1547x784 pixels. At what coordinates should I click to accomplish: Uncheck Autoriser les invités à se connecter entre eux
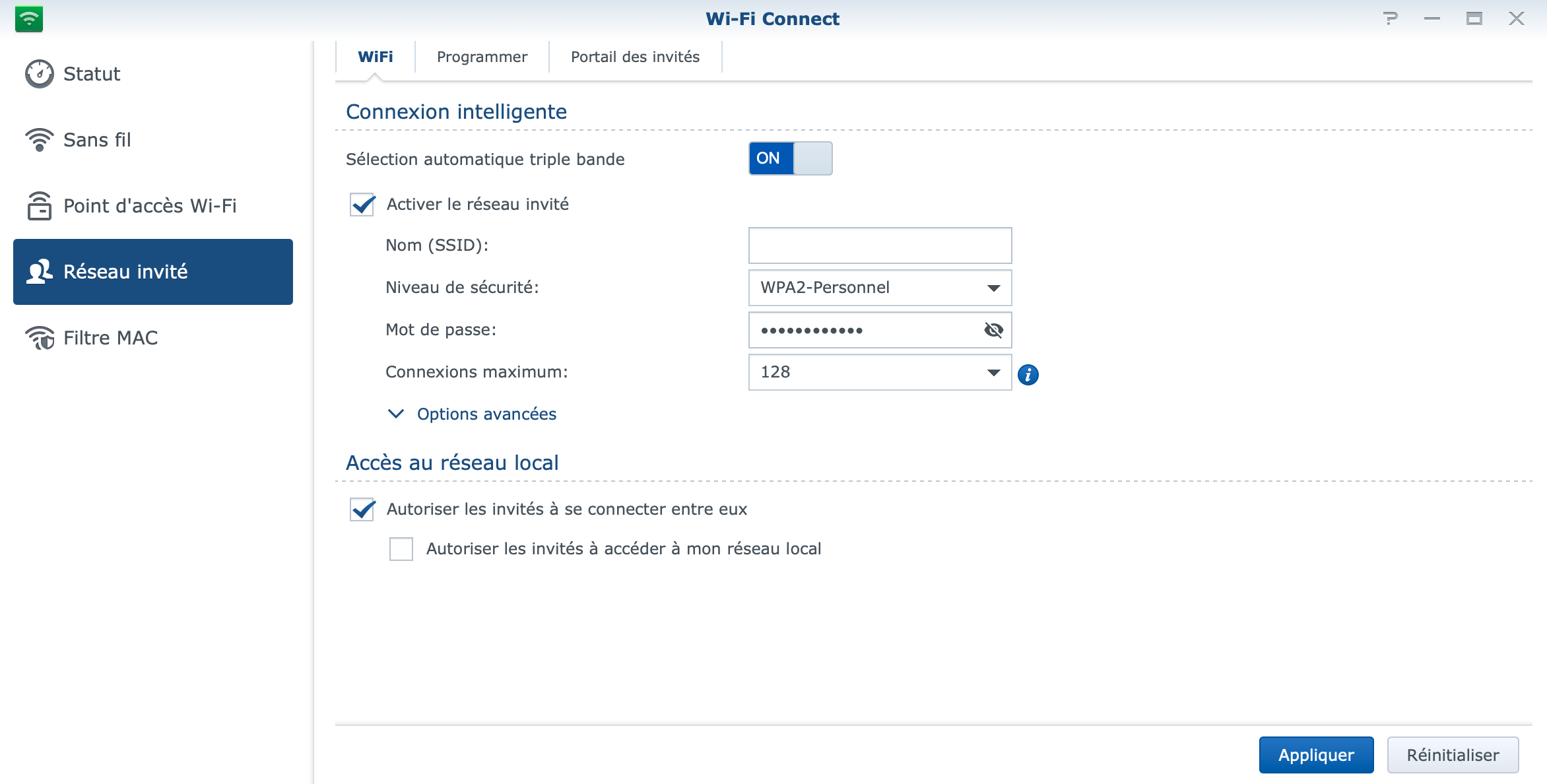362,509
